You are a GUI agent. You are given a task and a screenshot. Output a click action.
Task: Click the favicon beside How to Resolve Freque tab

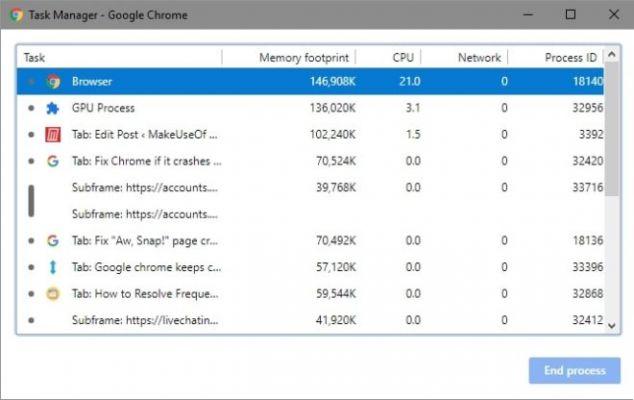point(53,294)
